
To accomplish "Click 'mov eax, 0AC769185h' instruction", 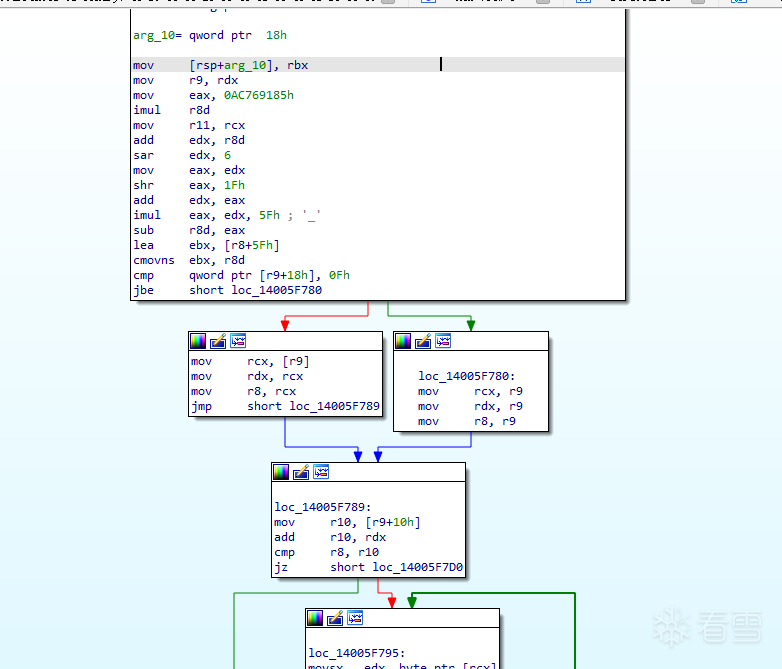I will [x=213, y=95].
